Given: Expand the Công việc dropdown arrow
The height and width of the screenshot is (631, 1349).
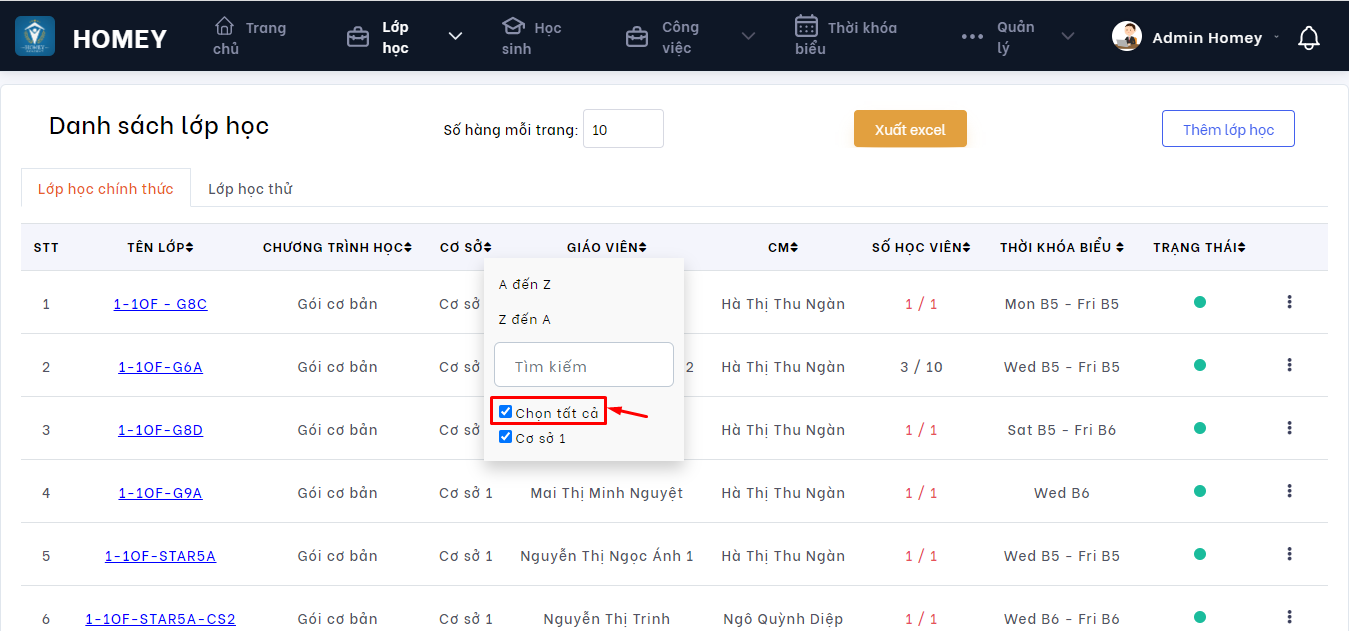Looking at the screenshot, I should point(748,37).
